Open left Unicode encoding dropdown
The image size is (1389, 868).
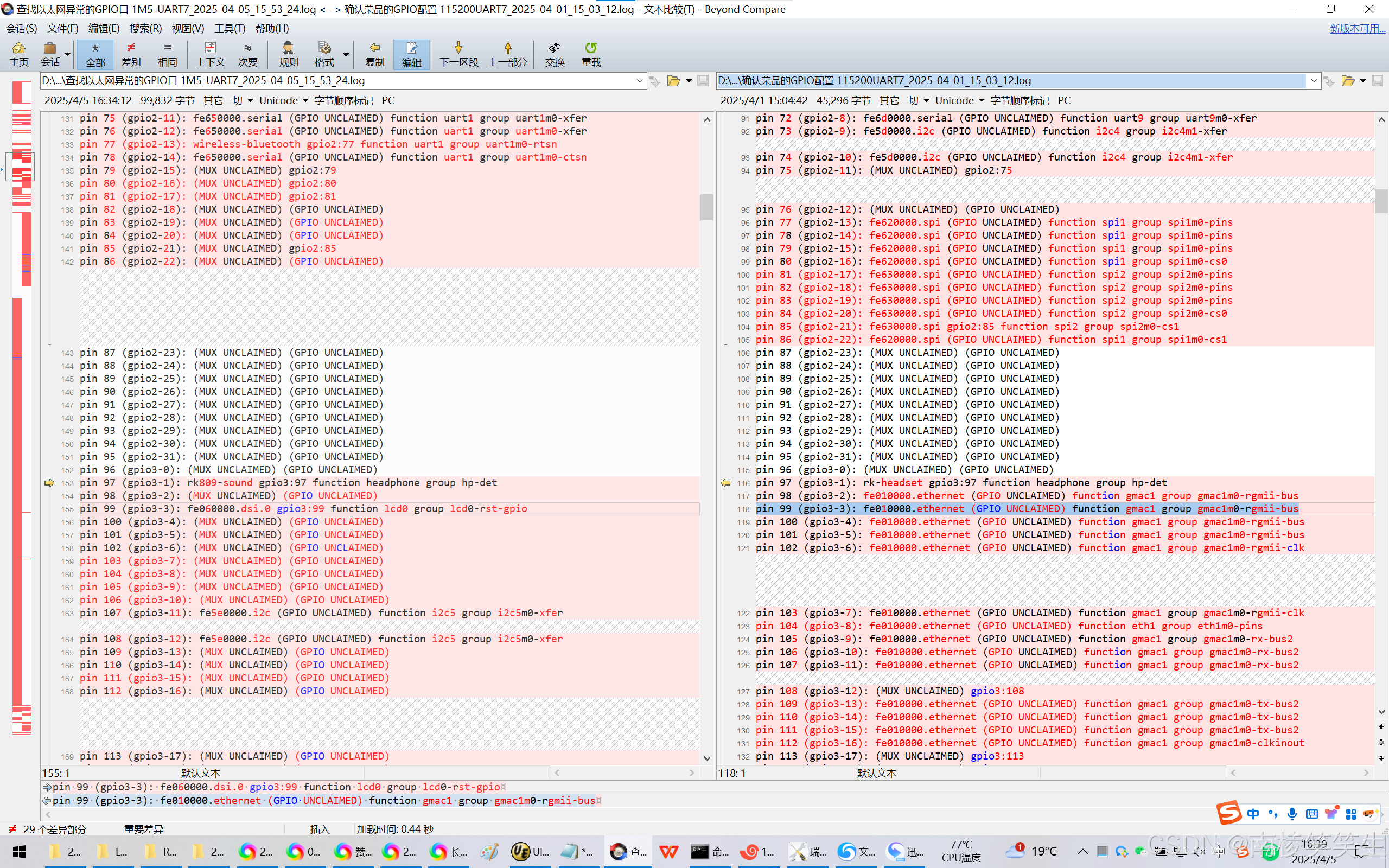pyautogui.click(x=284, y=100)
